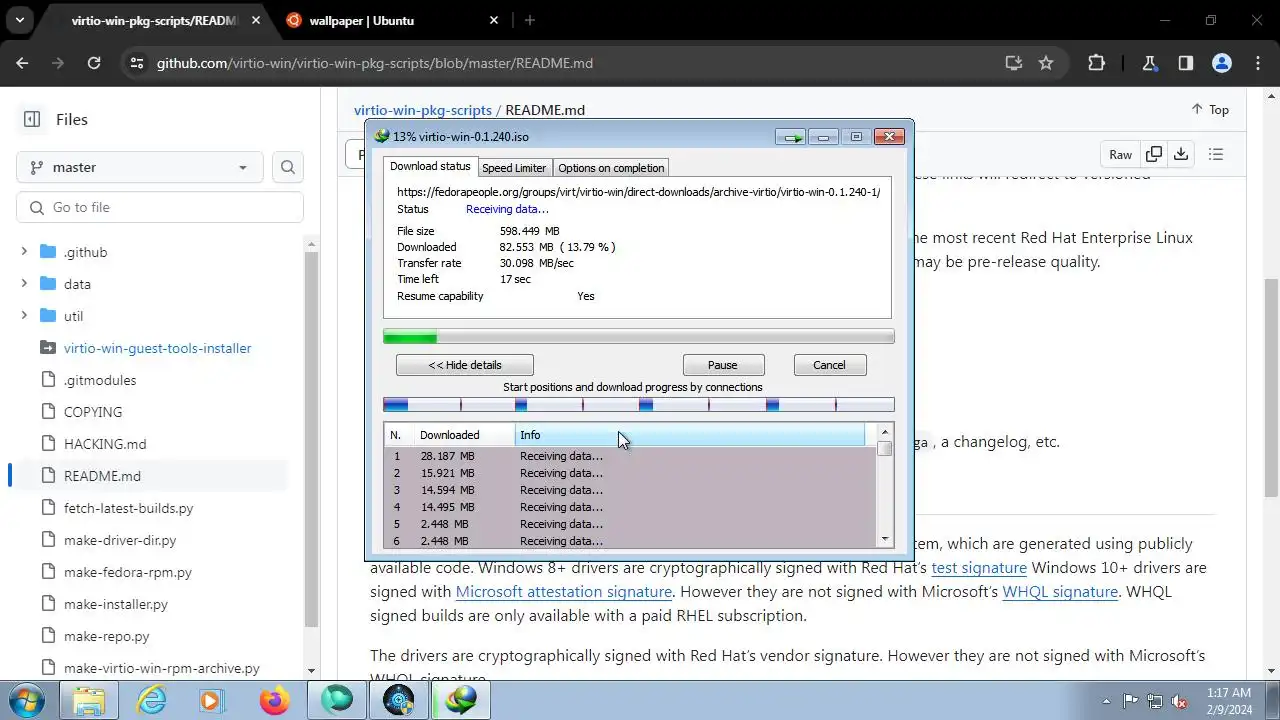Image resolution: width=1280 pixels, height=720 pixels.
Task: Reload the GitHub page
Action: click(x=94, y=63)
